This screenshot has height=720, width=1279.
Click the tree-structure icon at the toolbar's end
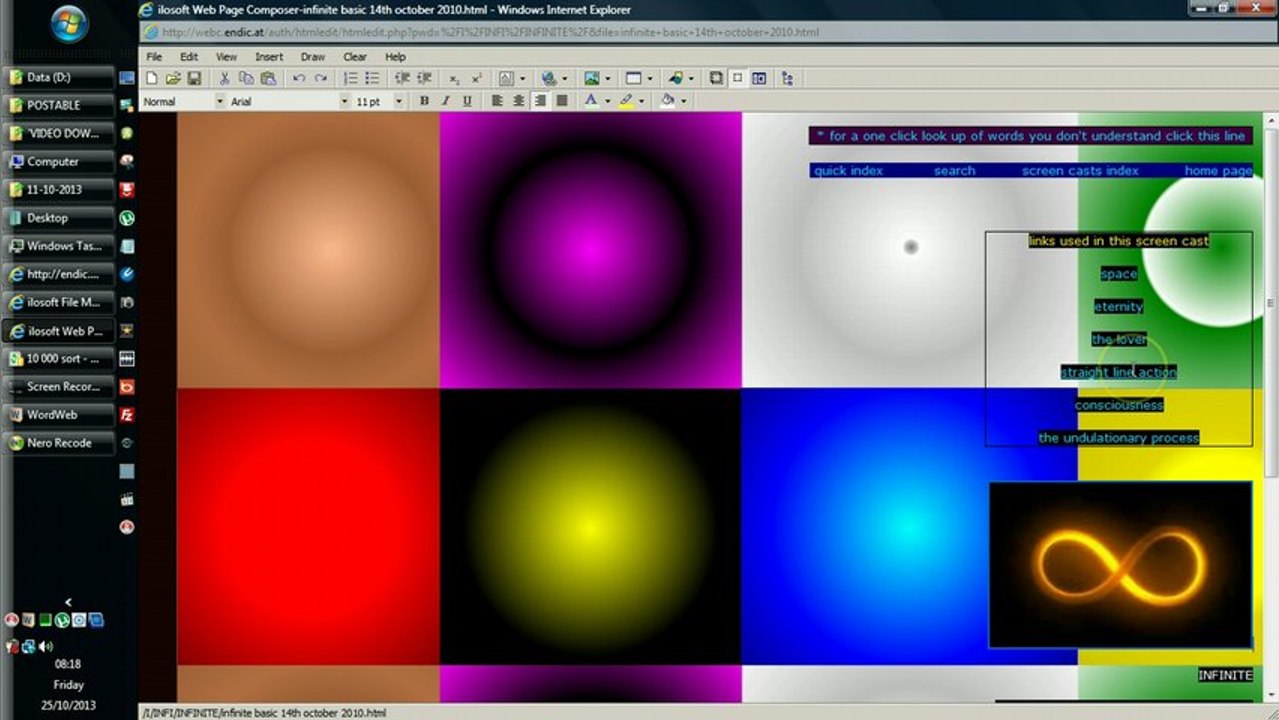pos(787,78)
